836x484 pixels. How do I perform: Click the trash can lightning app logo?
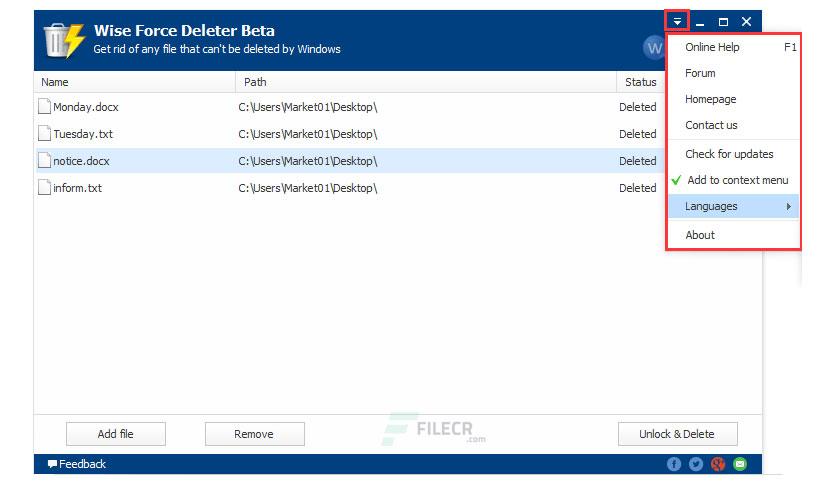pos(64,40)
